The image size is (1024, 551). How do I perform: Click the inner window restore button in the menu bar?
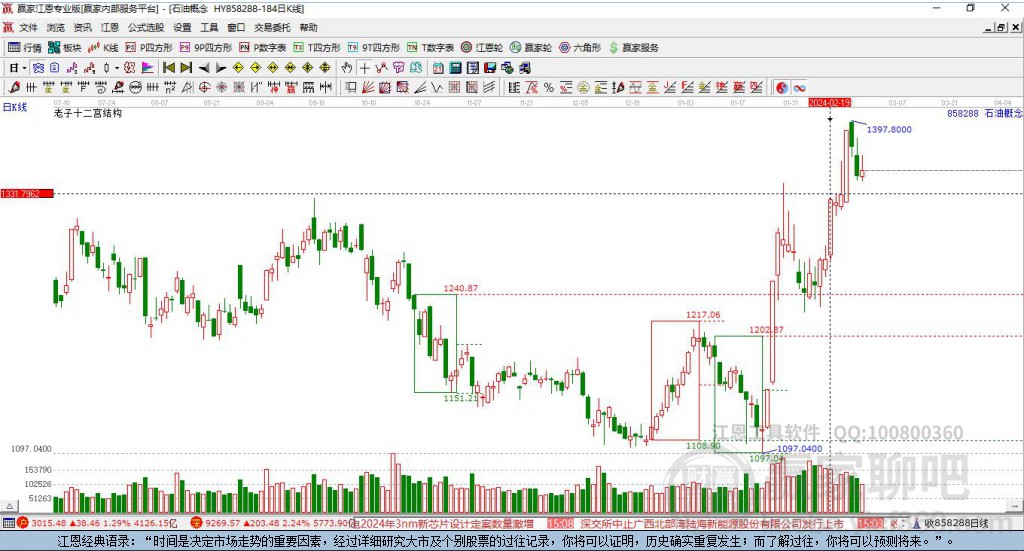1001,27
